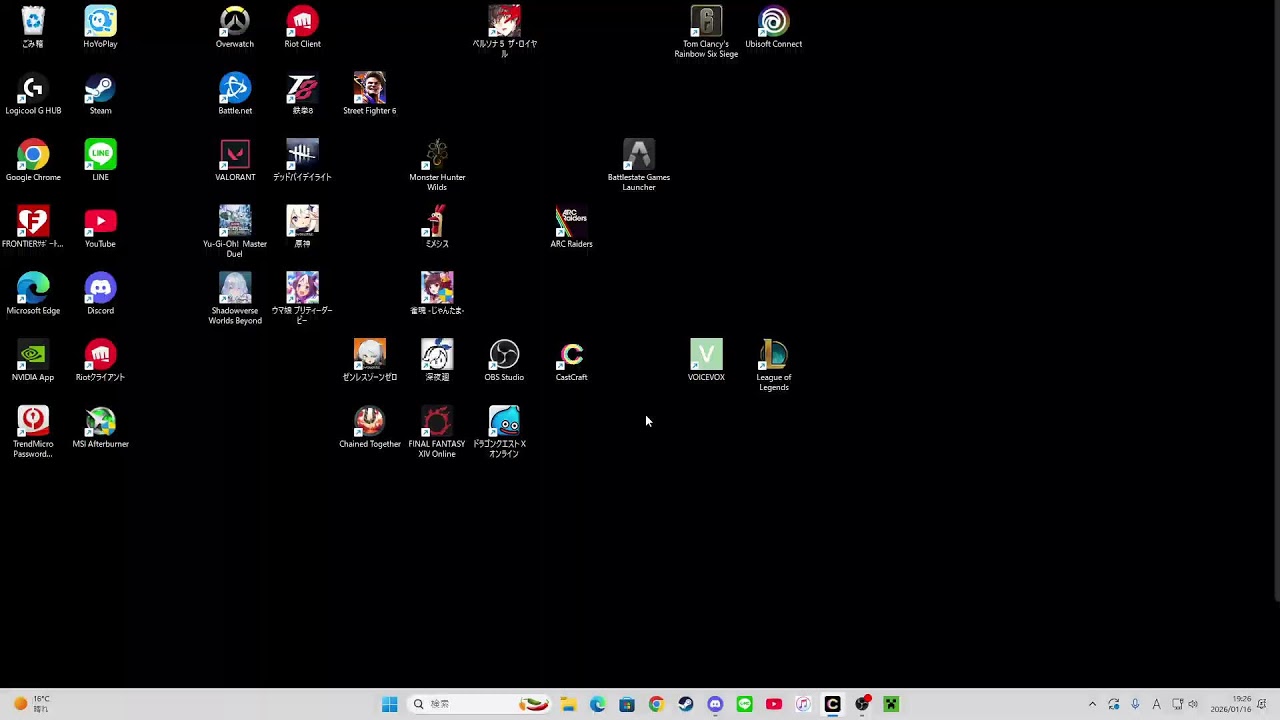Select the Logicool G HUB desktop icon
Screen dimensions: 1280x720
[x=33, y=94]
